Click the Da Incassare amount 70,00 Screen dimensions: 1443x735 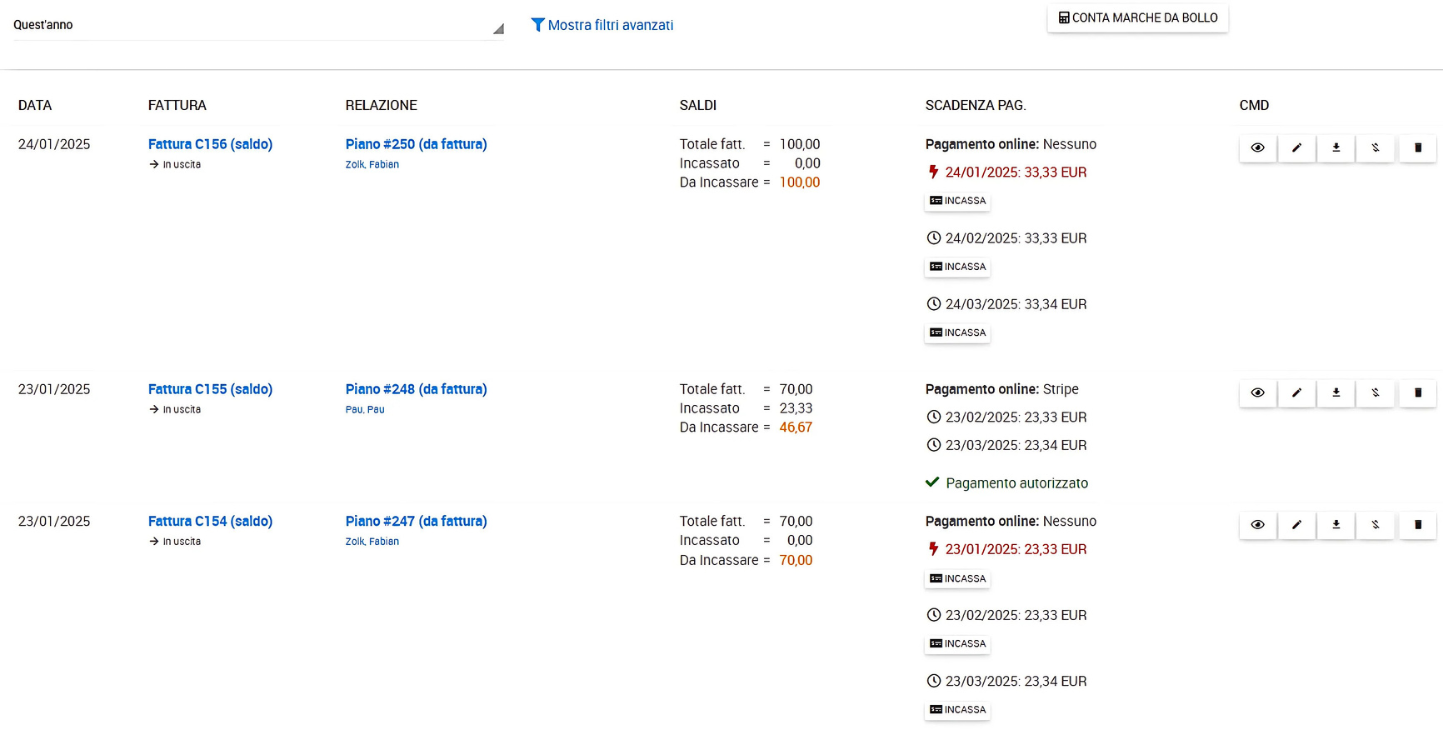[796, 560]
